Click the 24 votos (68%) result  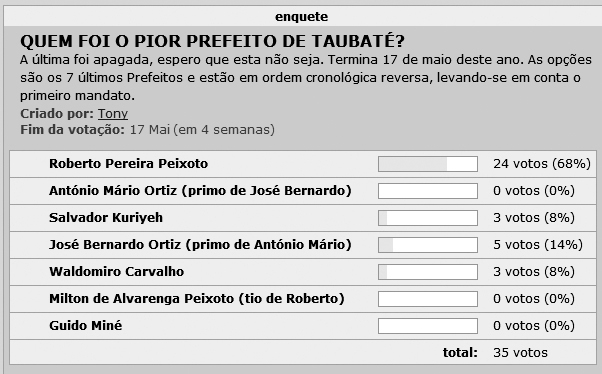click(x=542, y=164)
